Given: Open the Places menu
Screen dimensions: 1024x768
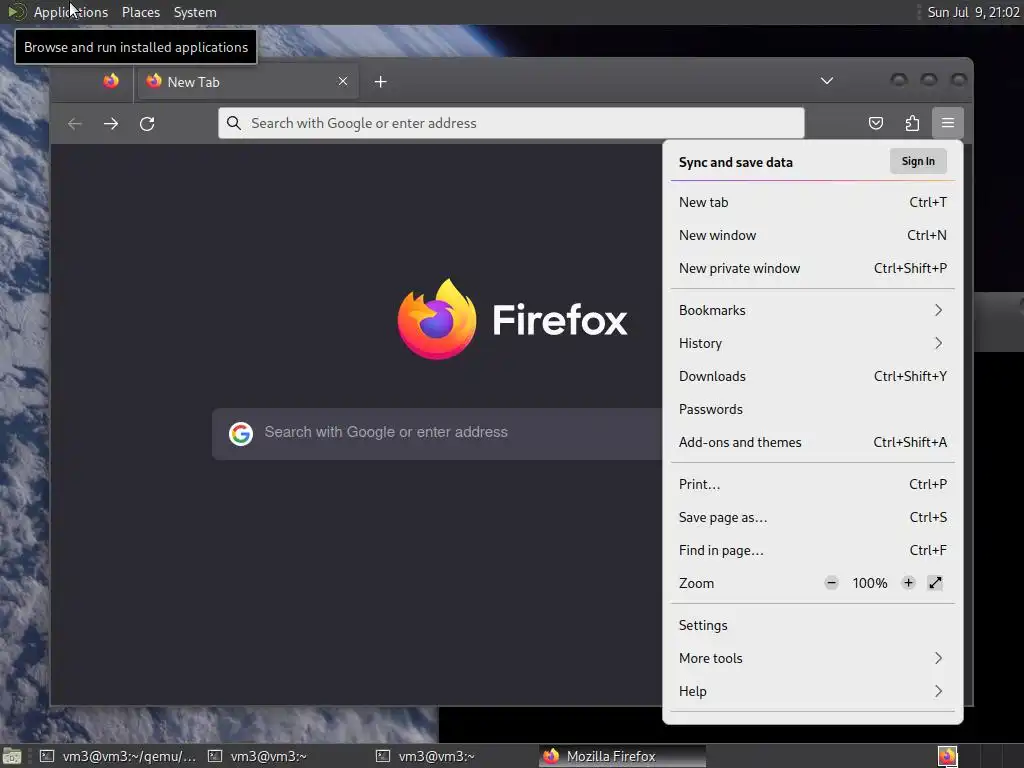Looking at the screenshot, I should tap(141, 12).
